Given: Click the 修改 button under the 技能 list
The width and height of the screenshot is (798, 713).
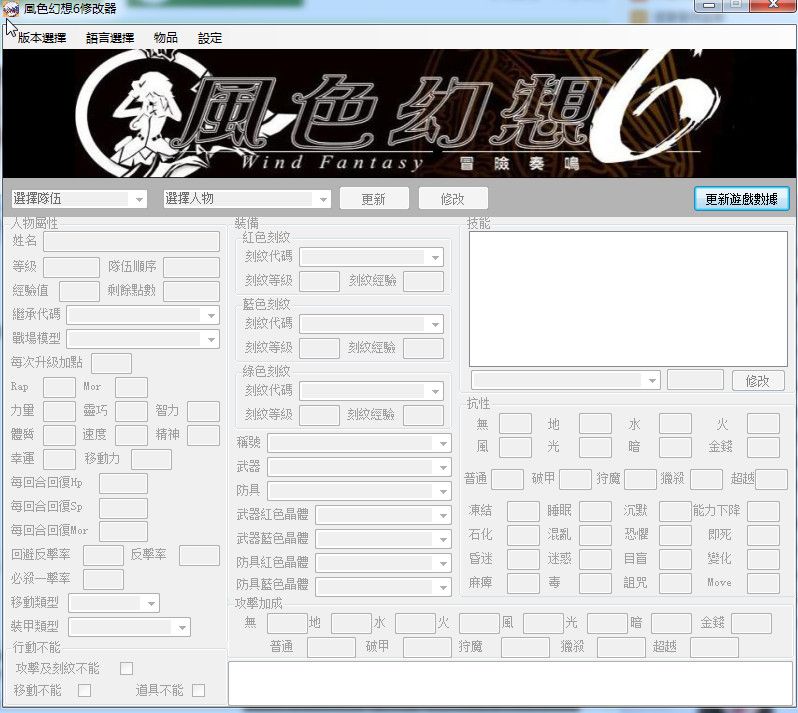Looking at the screenshot, I should click(758, 381).
